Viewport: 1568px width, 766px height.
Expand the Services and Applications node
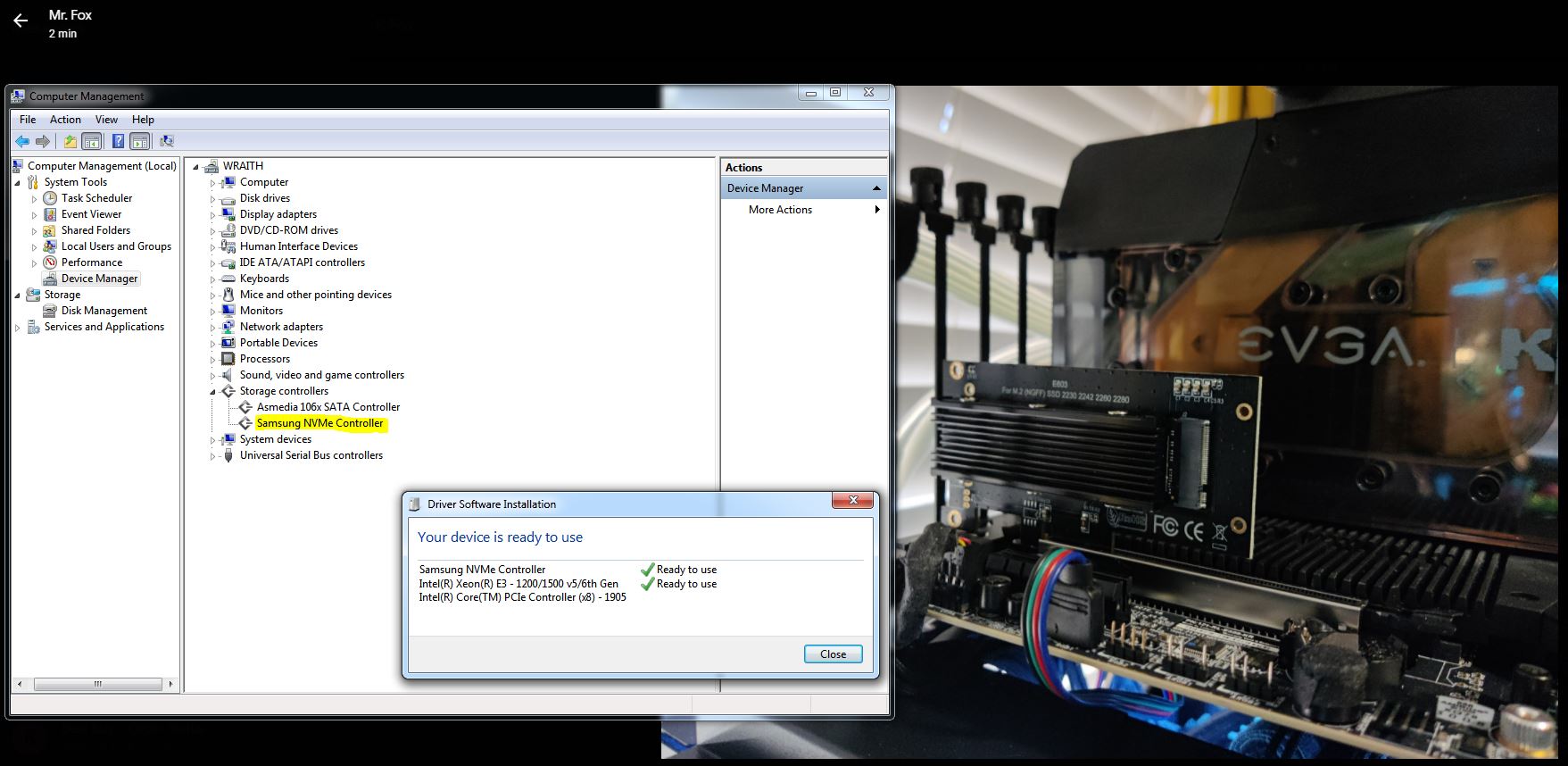click(17, 328)
